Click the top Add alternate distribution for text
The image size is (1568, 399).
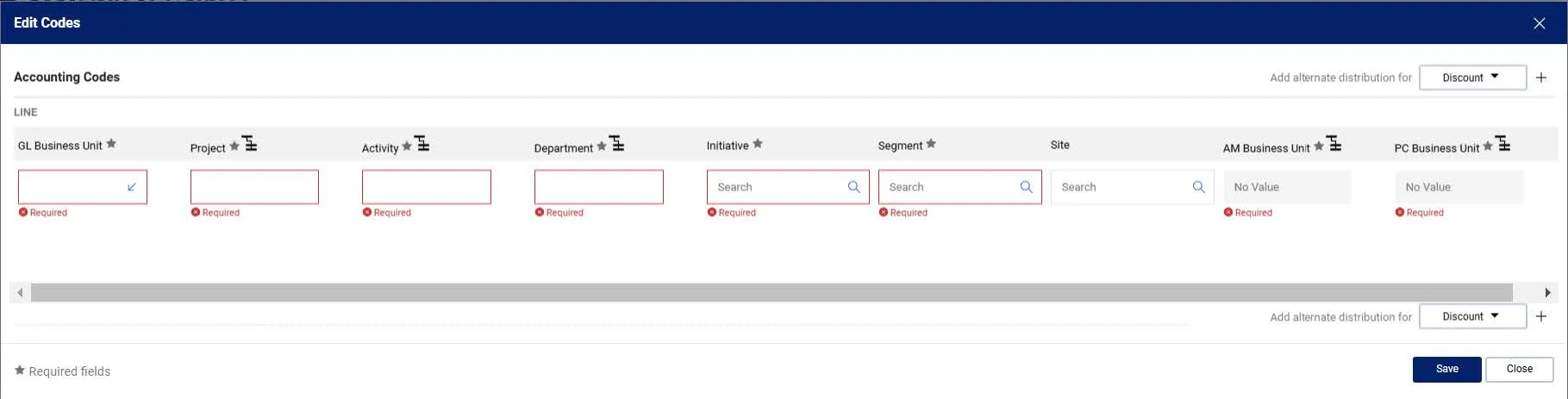pyautogui.click(x=1340, y=78)
